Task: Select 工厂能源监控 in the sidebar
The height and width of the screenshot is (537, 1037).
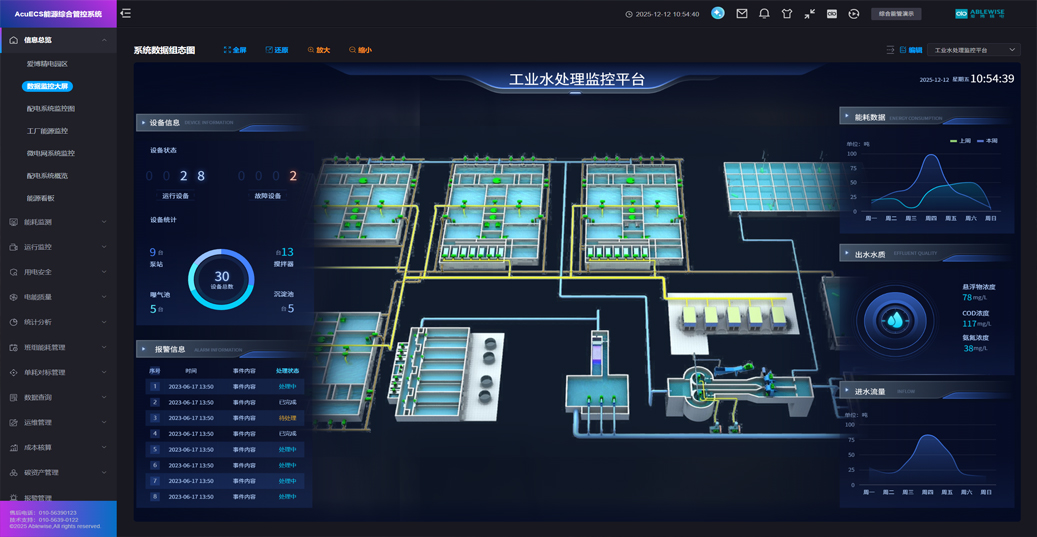Action: (47, 131)
